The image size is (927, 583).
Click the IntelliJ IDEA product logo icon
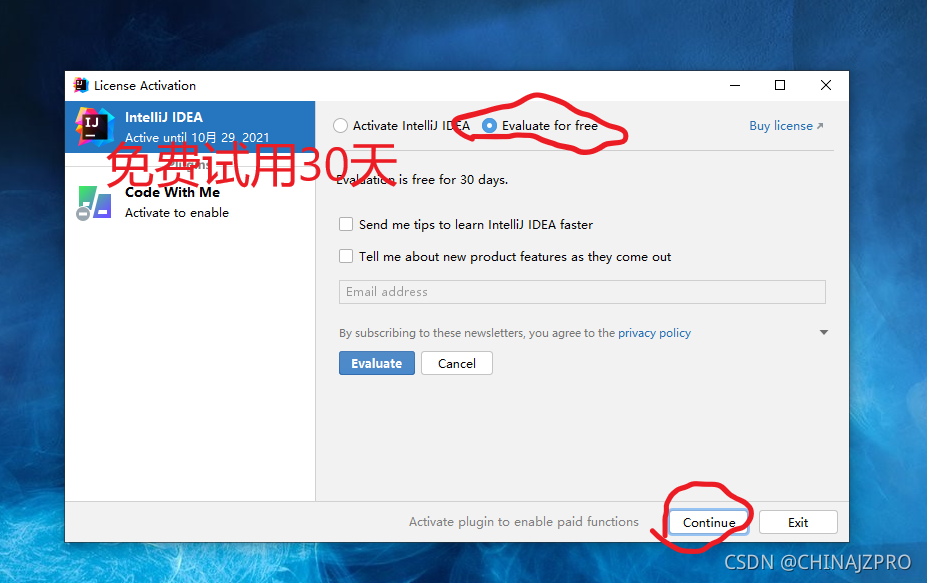coord(94,127)
